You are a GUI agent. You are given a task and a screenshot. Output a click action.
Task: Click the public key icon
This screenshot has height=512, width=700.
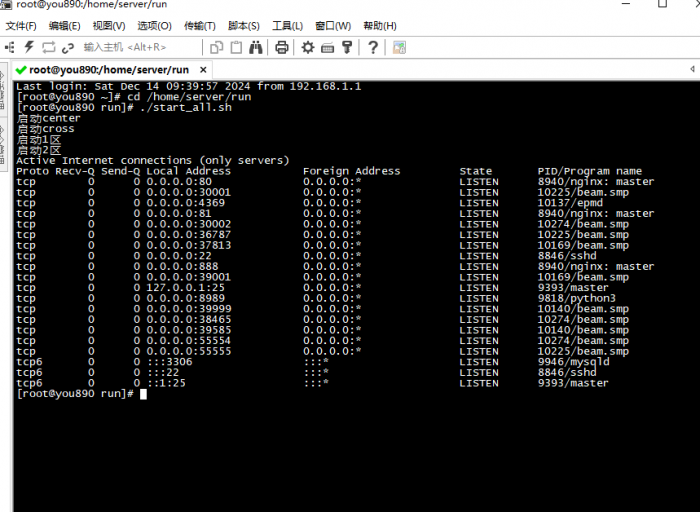[x=346, y=47]
